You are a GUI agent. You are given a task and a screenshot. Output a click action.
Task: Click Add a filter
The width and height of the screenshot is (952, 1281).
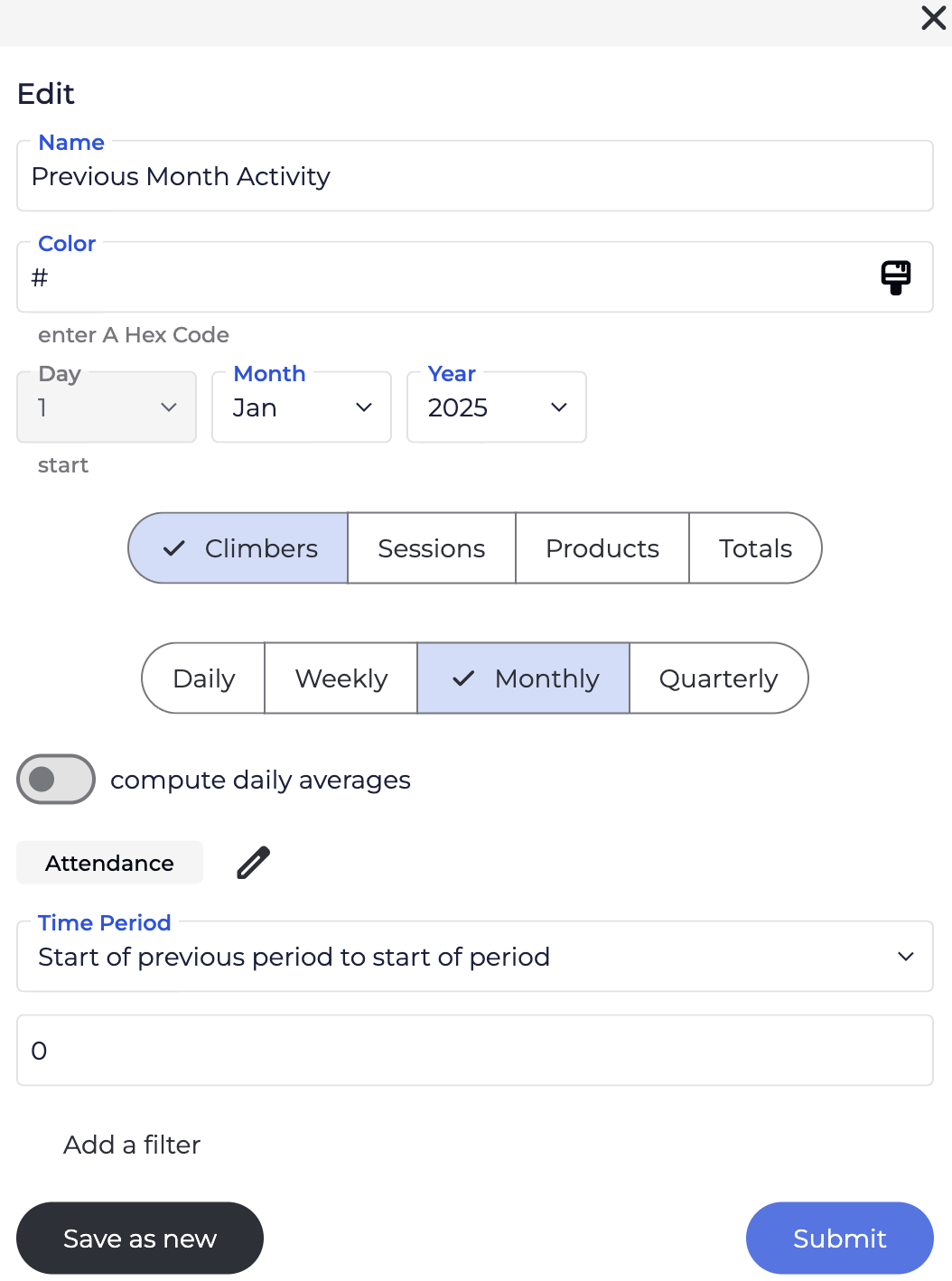click(x=132, y=1145)
